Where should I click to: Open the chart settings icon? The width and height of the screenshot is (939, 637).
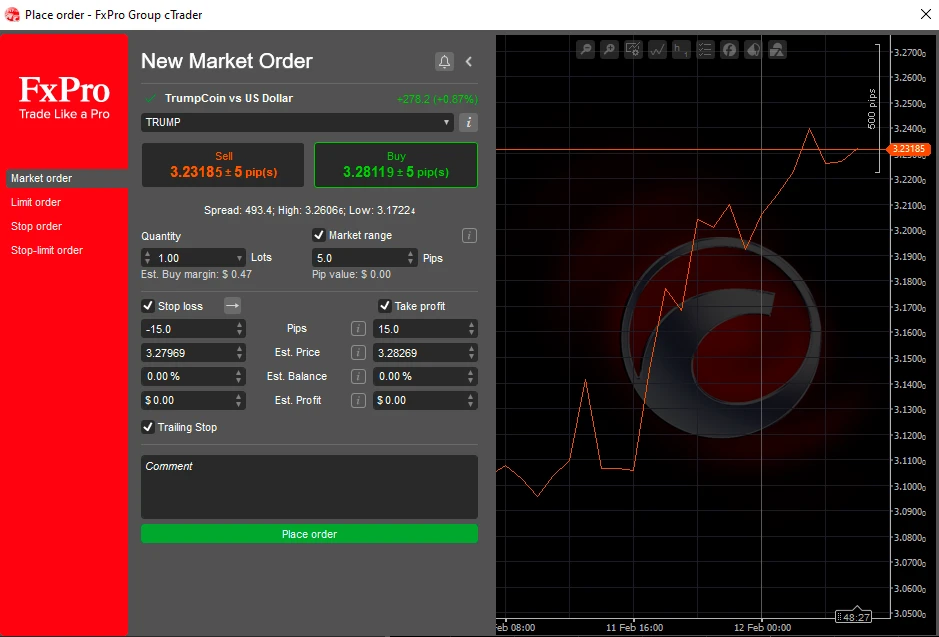pyautogui.click(x=634, y=49)
